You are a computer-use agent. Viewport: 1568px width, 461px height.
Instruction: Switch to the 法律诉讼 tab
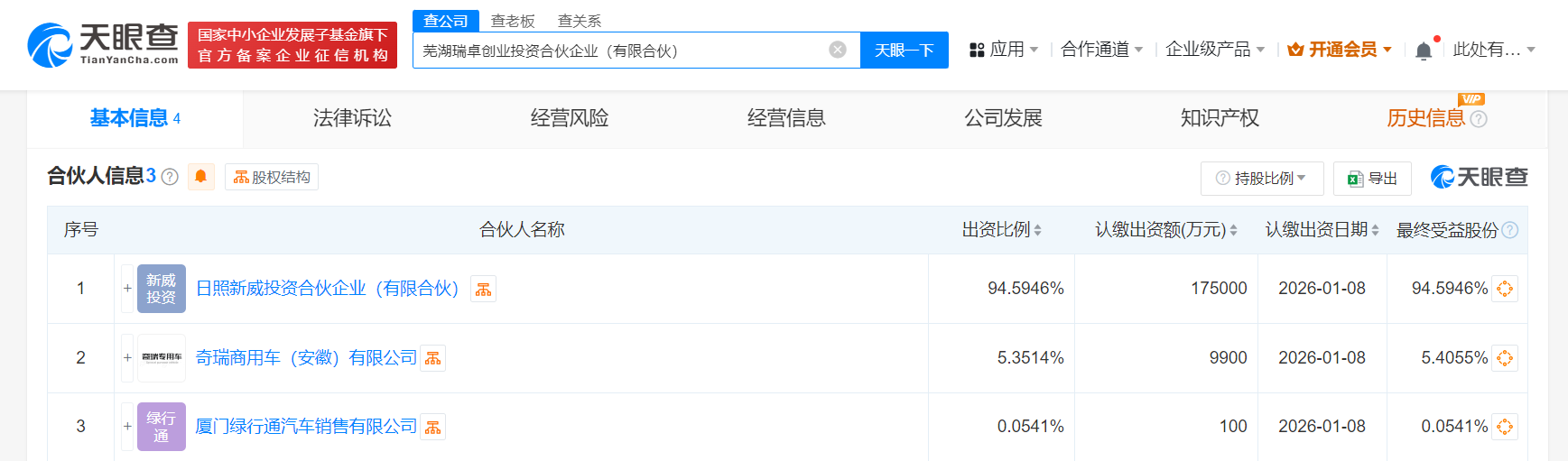[352, 118]
